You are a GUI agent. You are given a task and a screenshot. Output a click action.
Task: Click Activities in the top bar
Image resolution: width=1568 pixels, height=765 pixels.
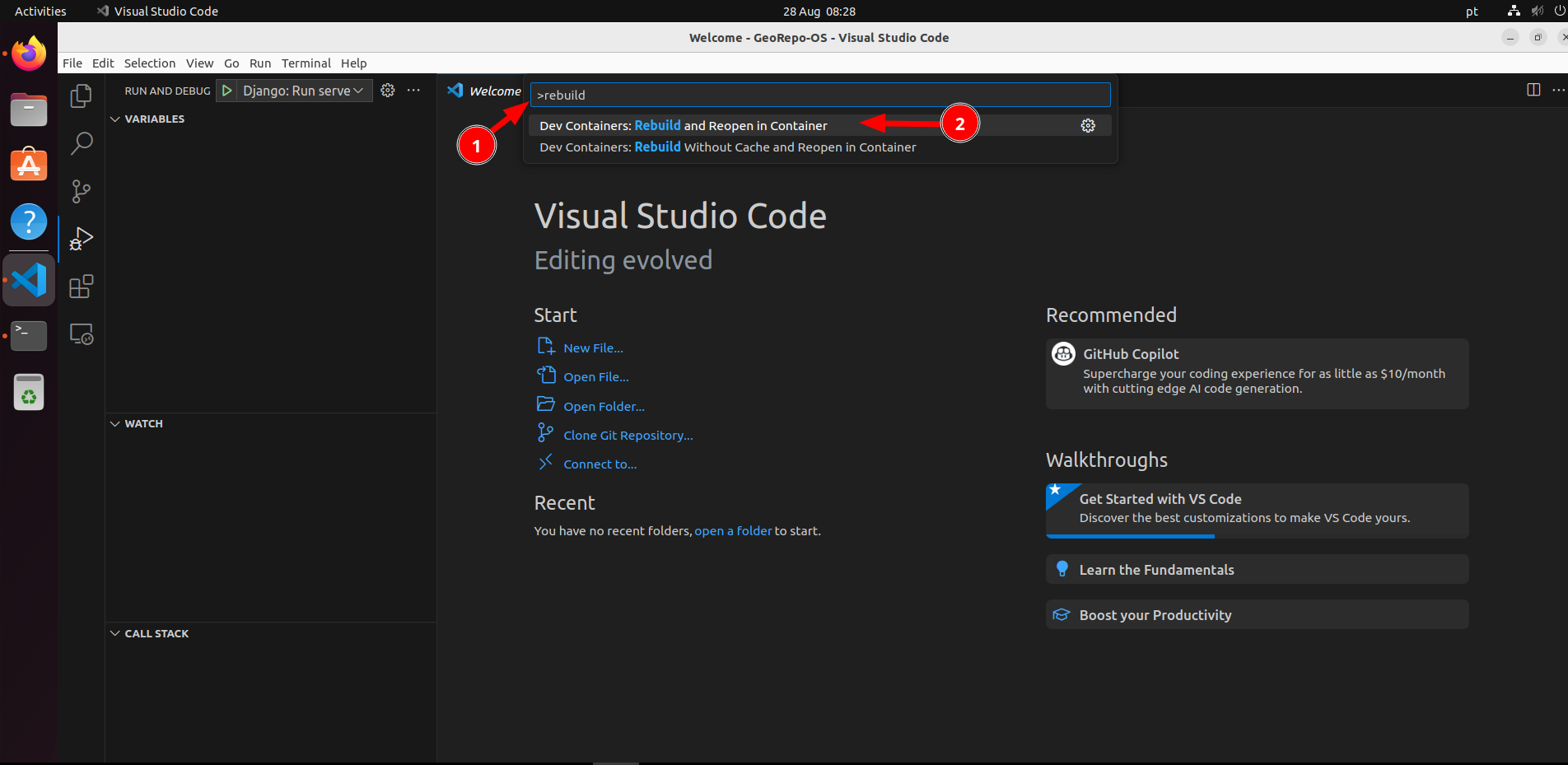pyautogui.click(x=40, y=12)
